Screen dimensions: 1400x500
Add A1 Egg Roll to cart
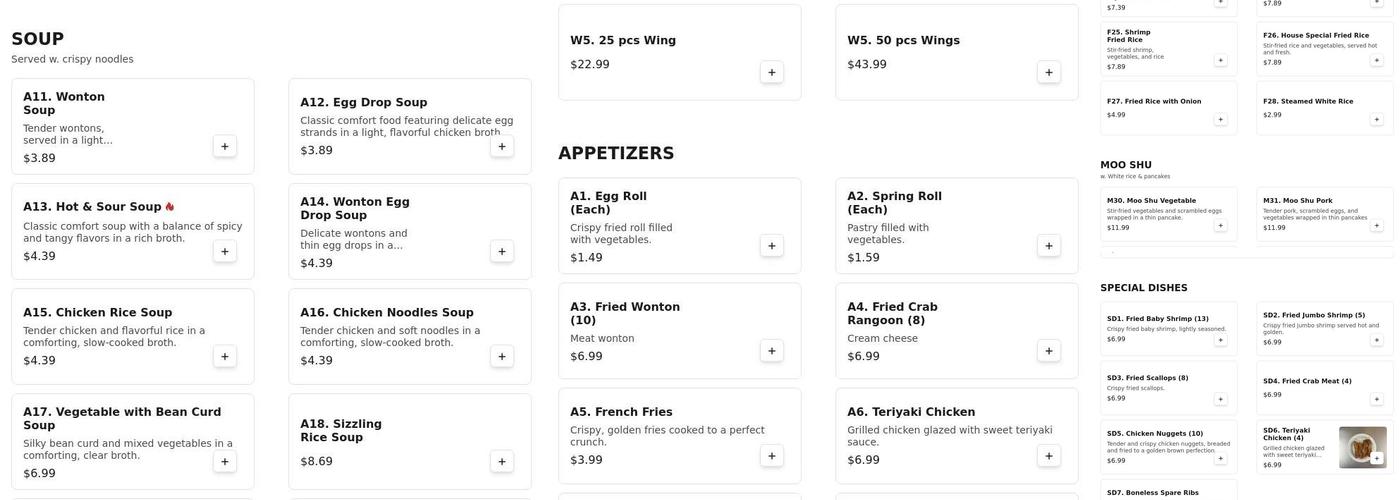(771, 246)
